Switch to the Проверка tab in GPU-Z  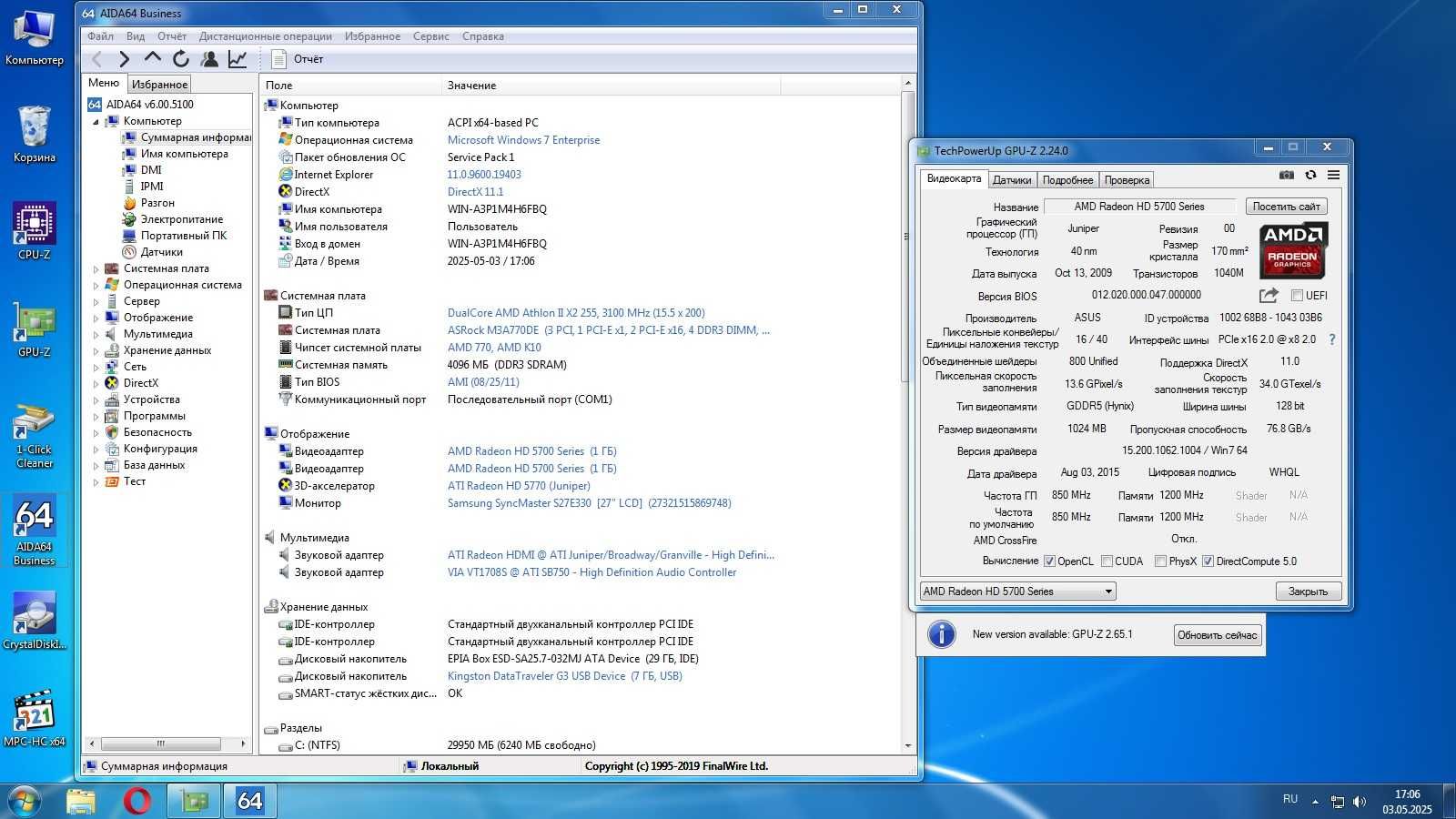click(1127, 180)
